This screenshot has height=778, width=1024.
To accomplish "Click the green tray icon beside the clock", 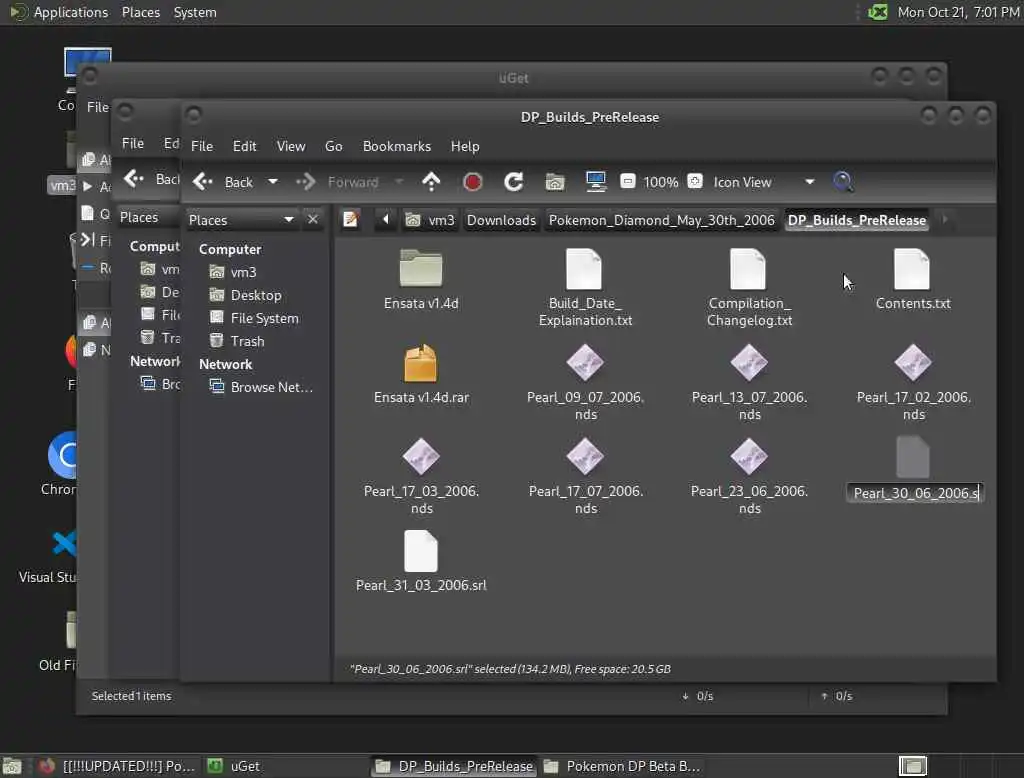I will click(878, 12).
